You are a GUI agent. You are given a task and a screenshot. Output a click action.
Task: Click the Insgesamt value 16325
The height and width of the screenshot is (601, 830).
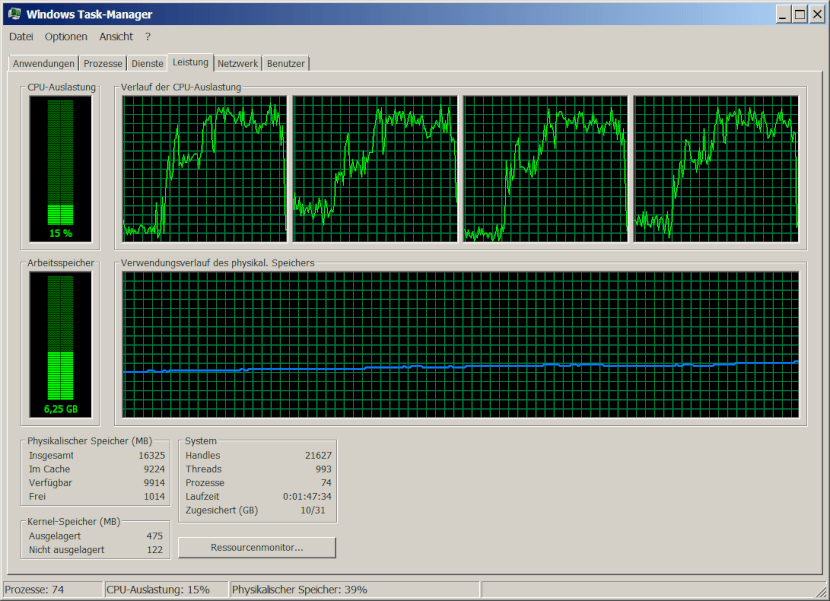click(152, 455)
